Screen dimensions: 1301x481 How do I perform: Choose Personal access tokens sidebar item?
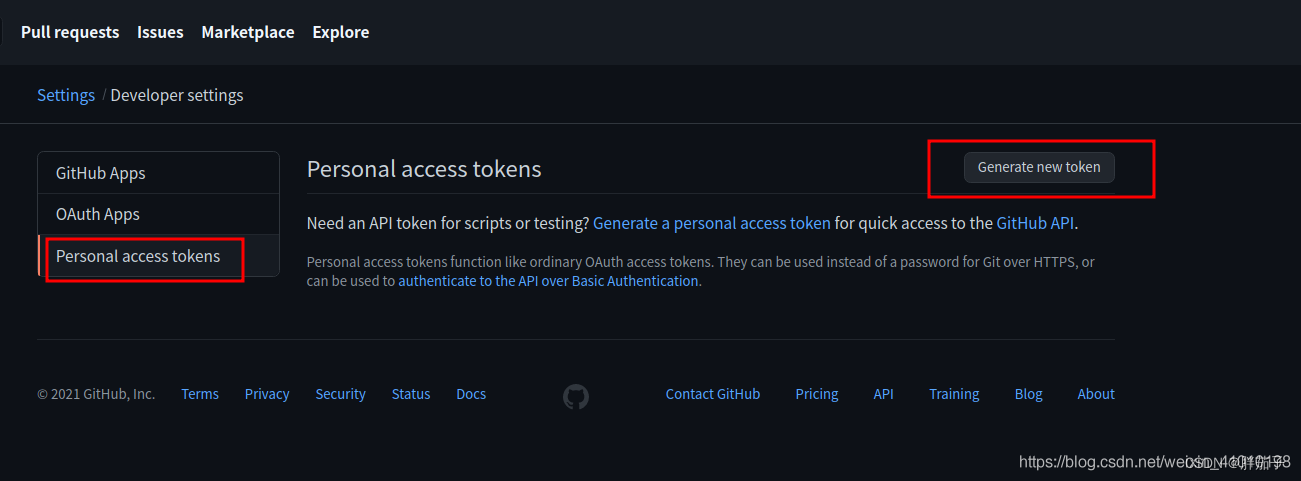[138, 256]
